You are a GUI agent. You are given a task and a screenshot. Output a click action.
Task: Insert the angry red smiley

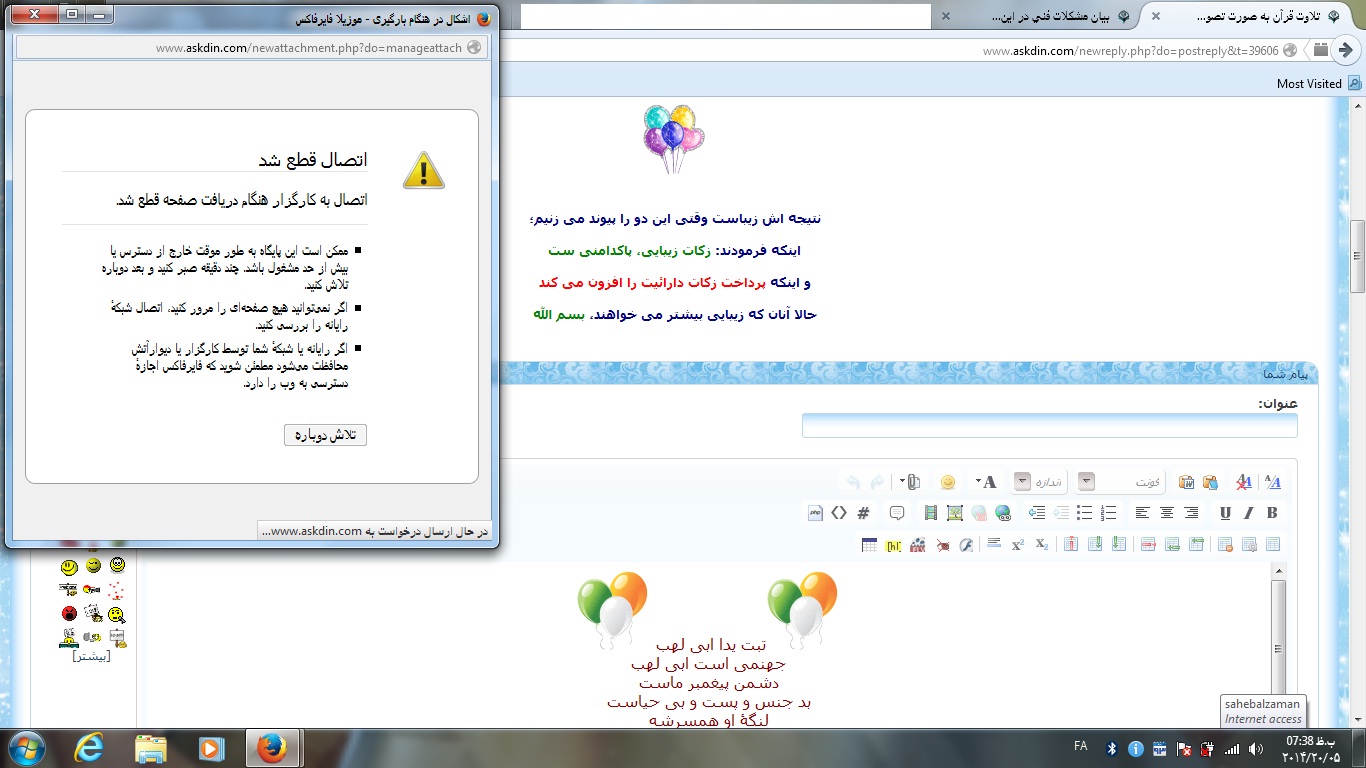[69, 613]
